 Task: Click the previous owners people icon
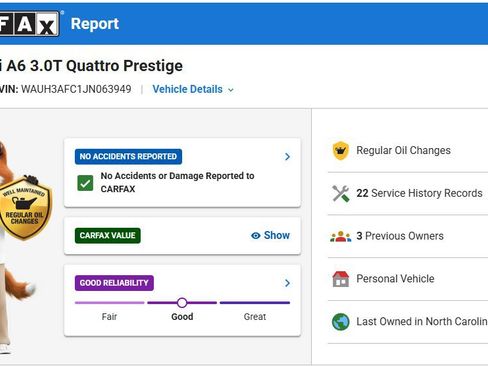(x=341, y=236)
